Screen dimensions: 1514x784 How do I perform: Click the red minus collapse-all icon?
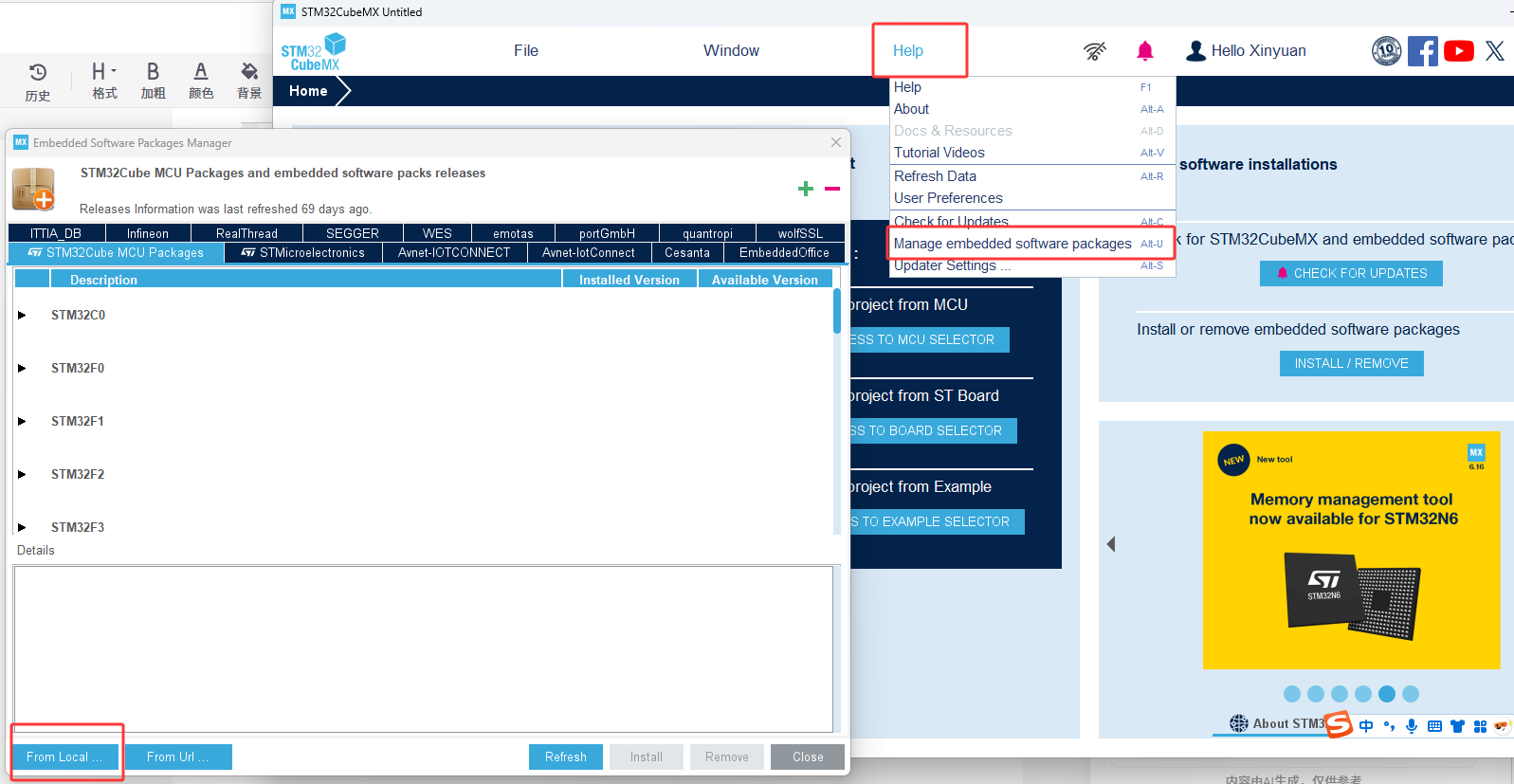pos(832,189)
